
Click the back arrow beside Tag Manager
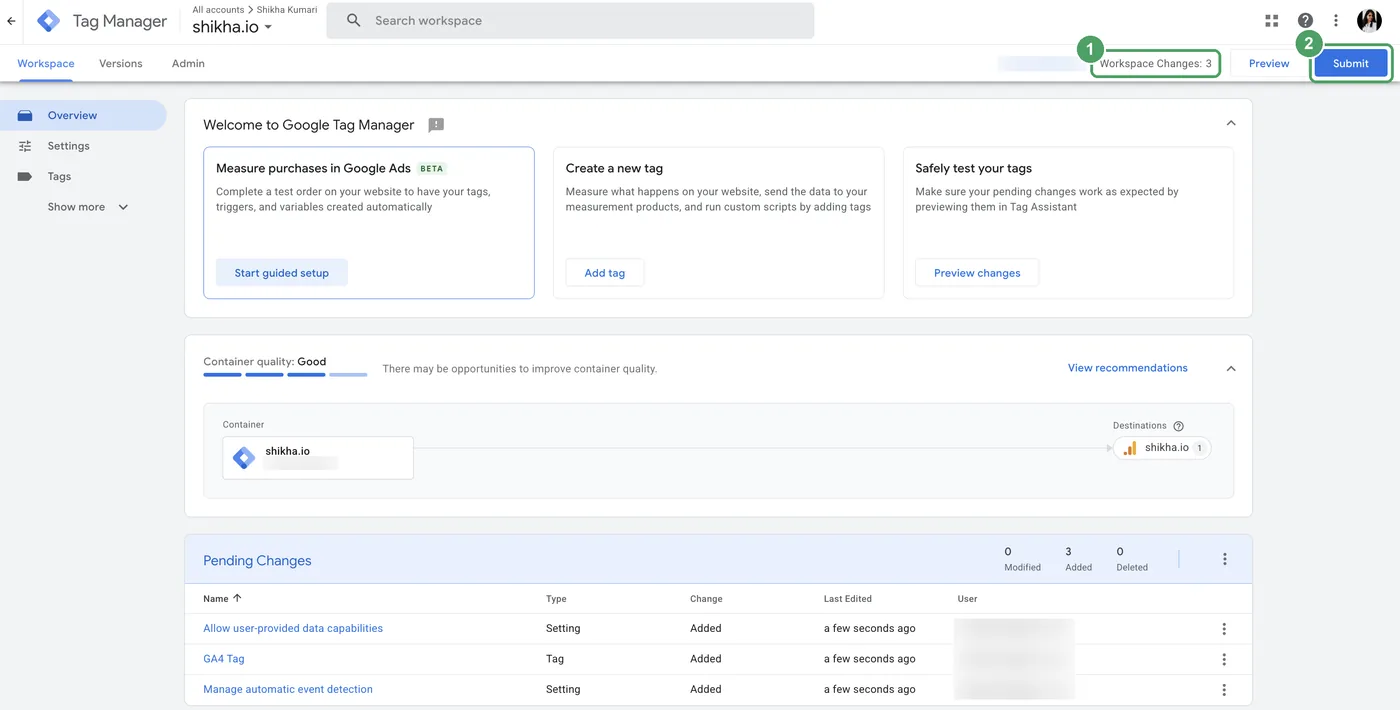click(11, 21)
